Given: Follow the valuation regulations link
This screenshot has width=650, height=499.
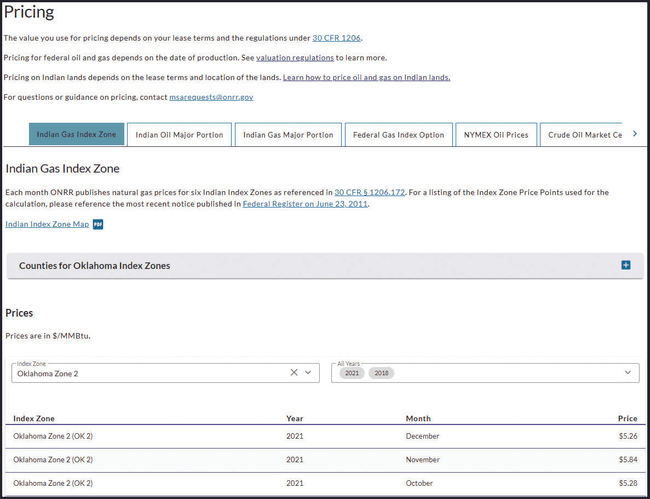Looking at the screenshot, I should [x=294, y=58].
